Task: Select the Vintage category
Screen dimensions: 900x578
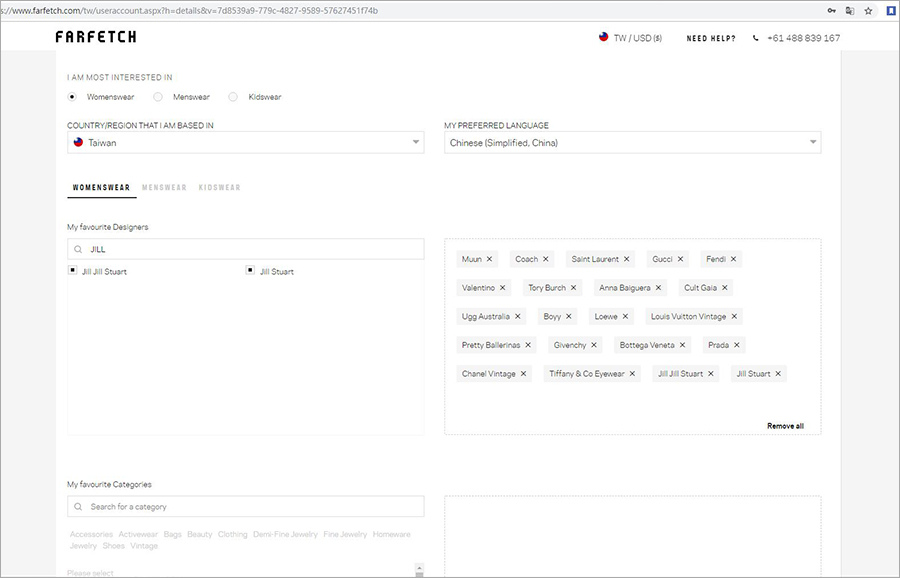Action: (x=144, y=546)
